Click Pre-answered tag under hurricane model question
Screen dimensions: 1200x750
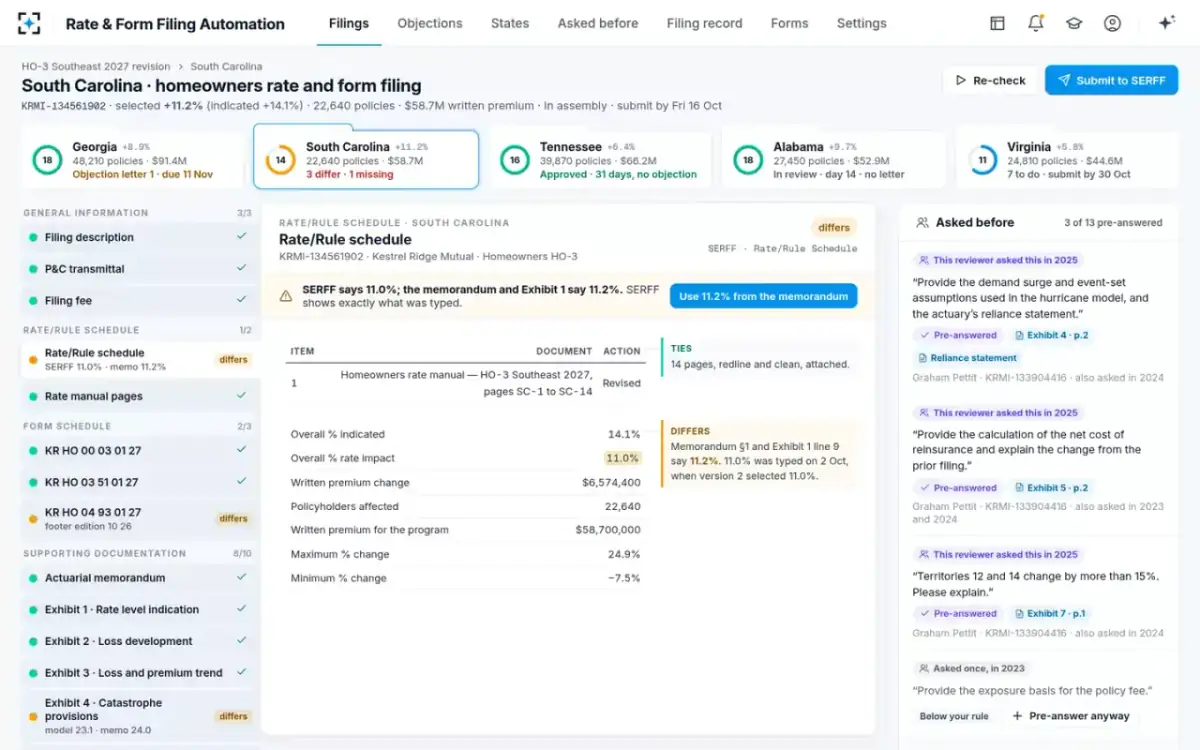point(958,335)
